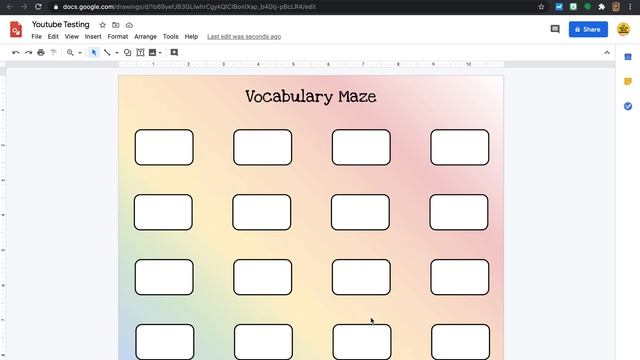Expand the line type dropdown arrow
Viewport: 640px width, 360px height.
117,53
